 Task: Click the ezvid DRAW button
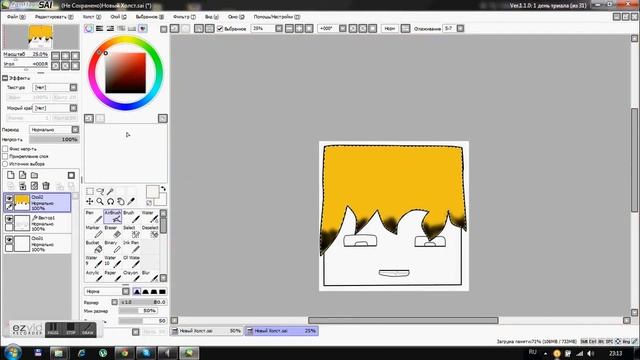tap(88, 329)
